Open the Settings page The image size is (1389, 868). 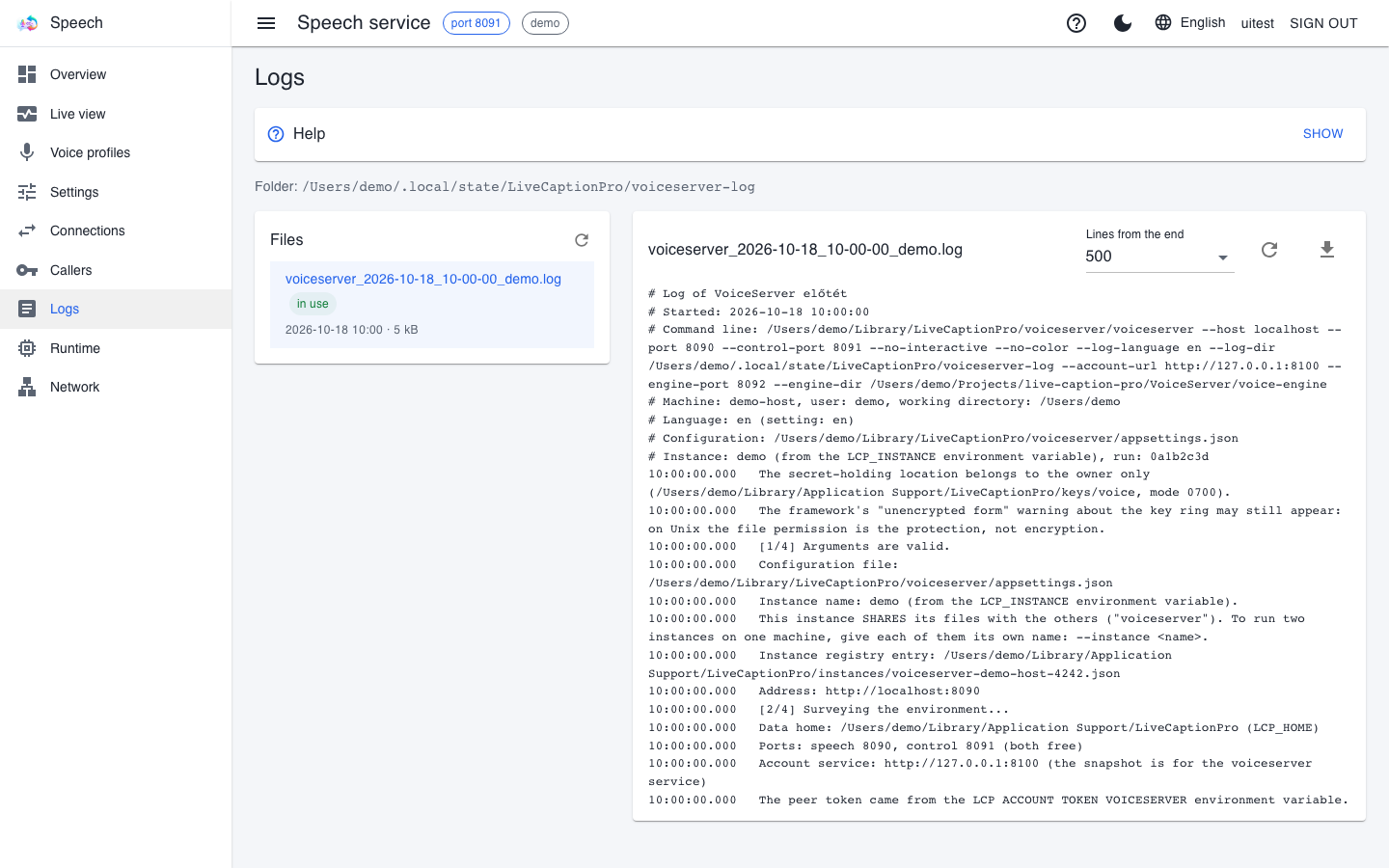tap(116, 192)
